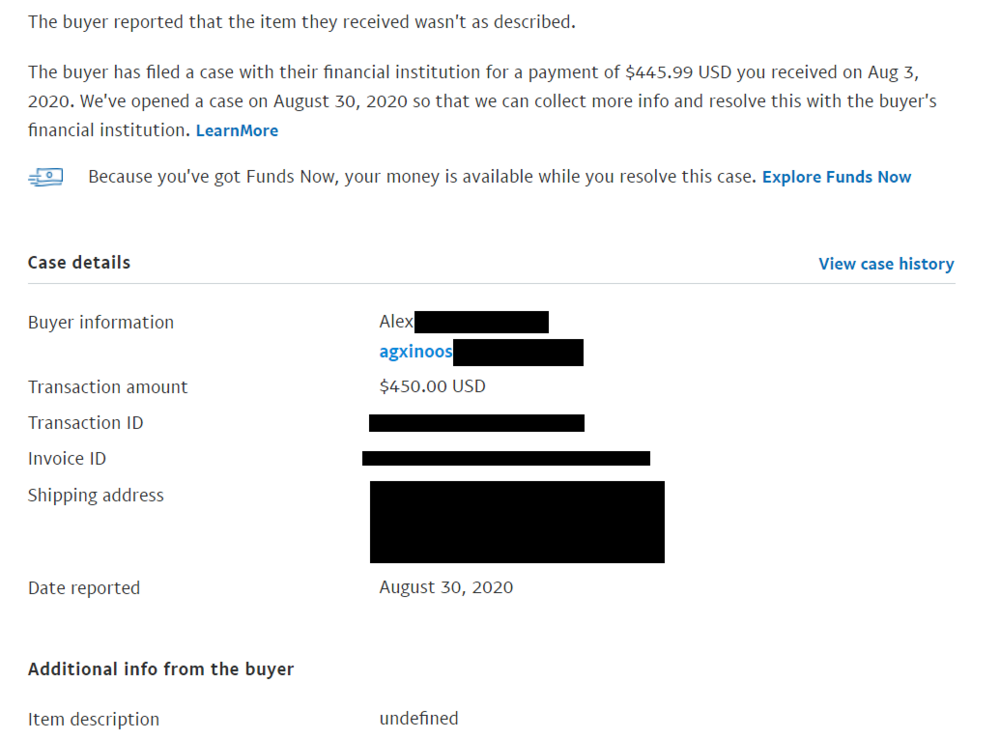The image size is (1000, 739).
Task: Click the August 30, 2020 date reported value
Action: [446, 587]
